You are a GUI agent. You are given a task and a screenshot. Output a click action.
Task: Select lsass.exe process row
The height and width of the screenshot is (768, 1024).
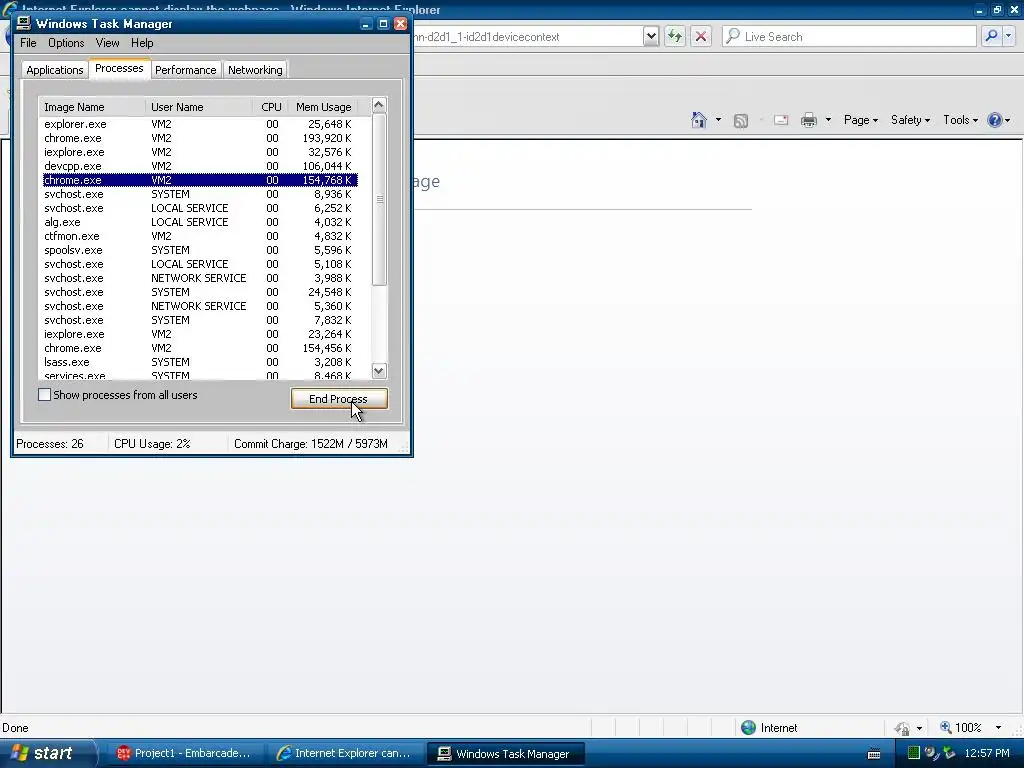pos(200,362)
